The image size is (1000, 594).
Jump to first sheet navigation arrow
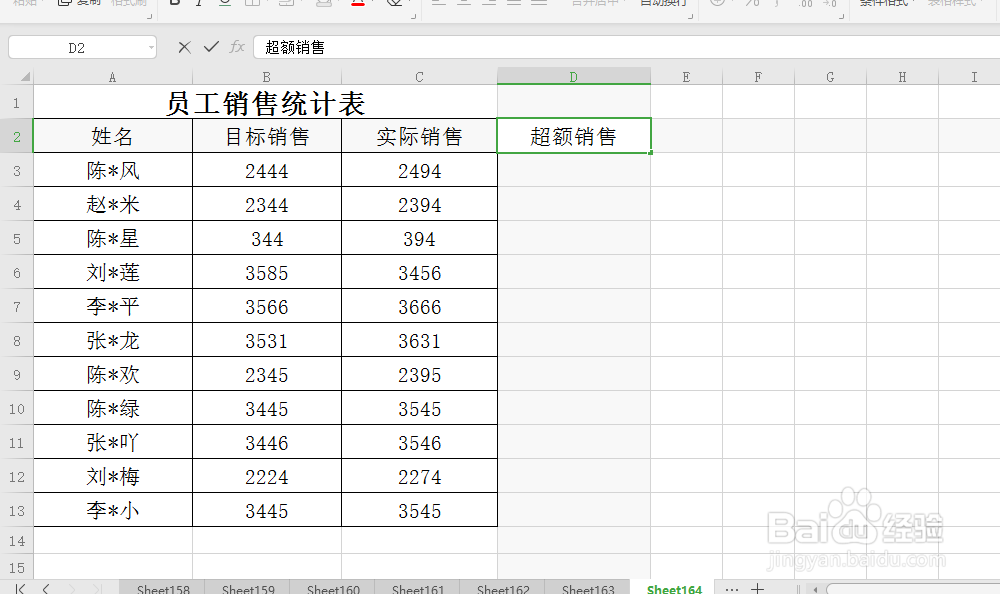[x=20, y=588]
